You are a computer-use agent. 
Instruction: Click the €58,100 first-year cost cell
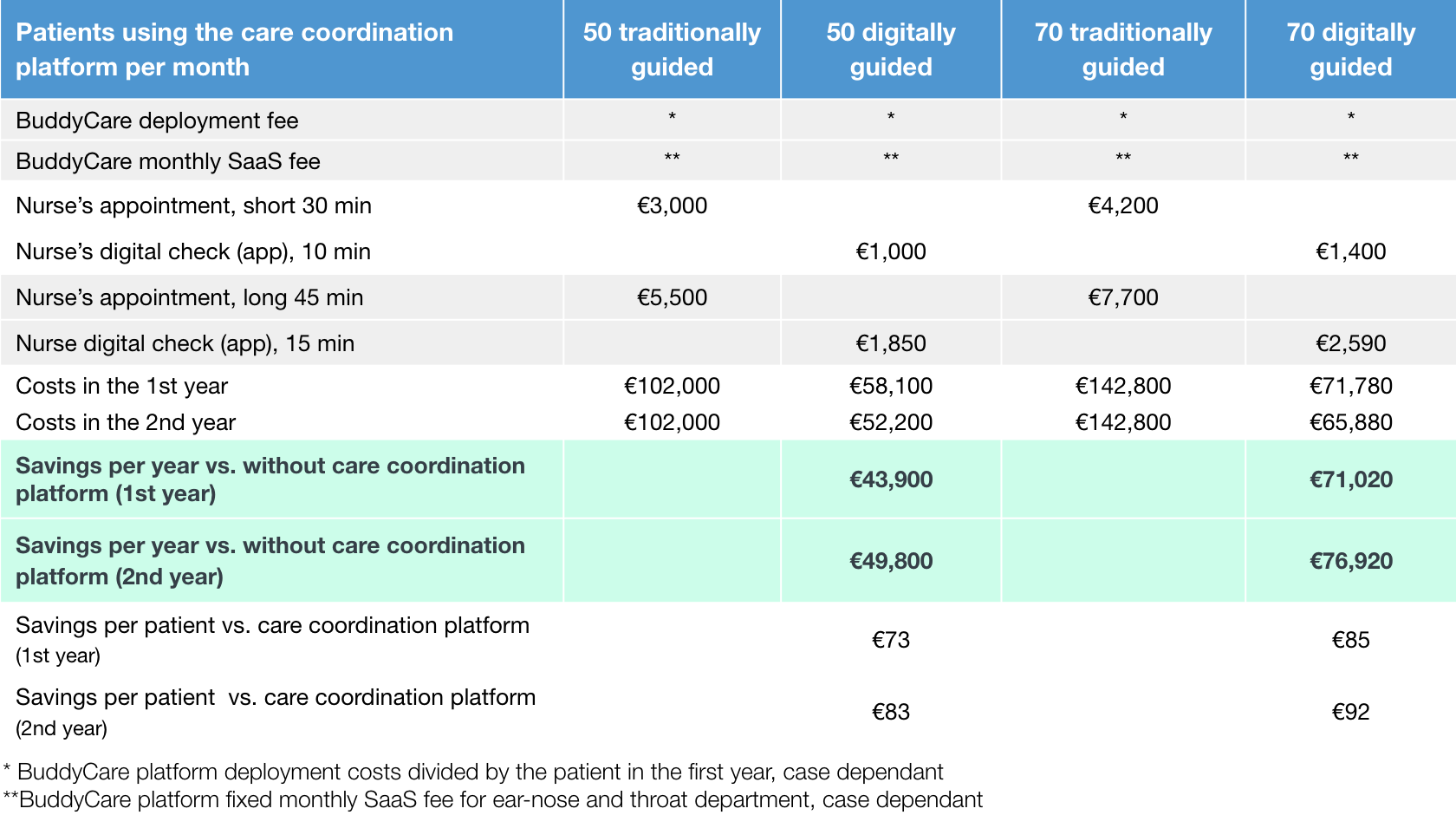point(890,386)
